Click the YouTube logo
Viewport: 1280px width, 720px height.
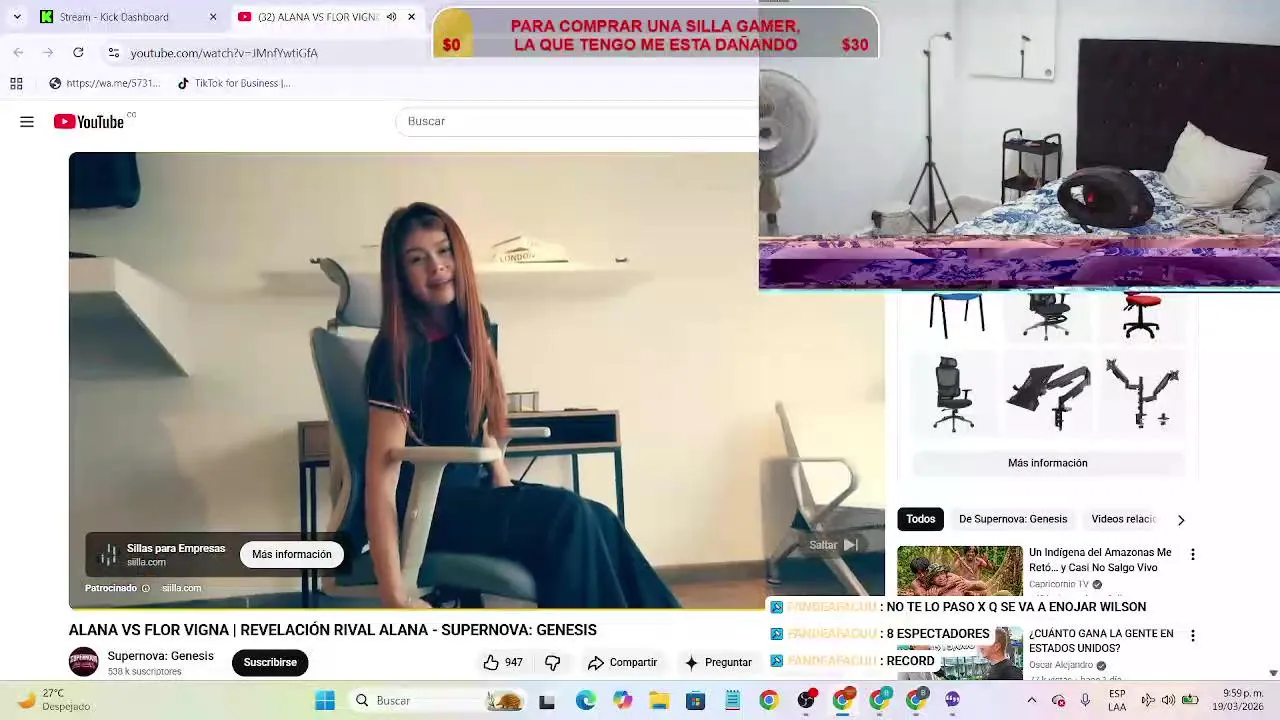pyautogui.click(x=89, y=122)
